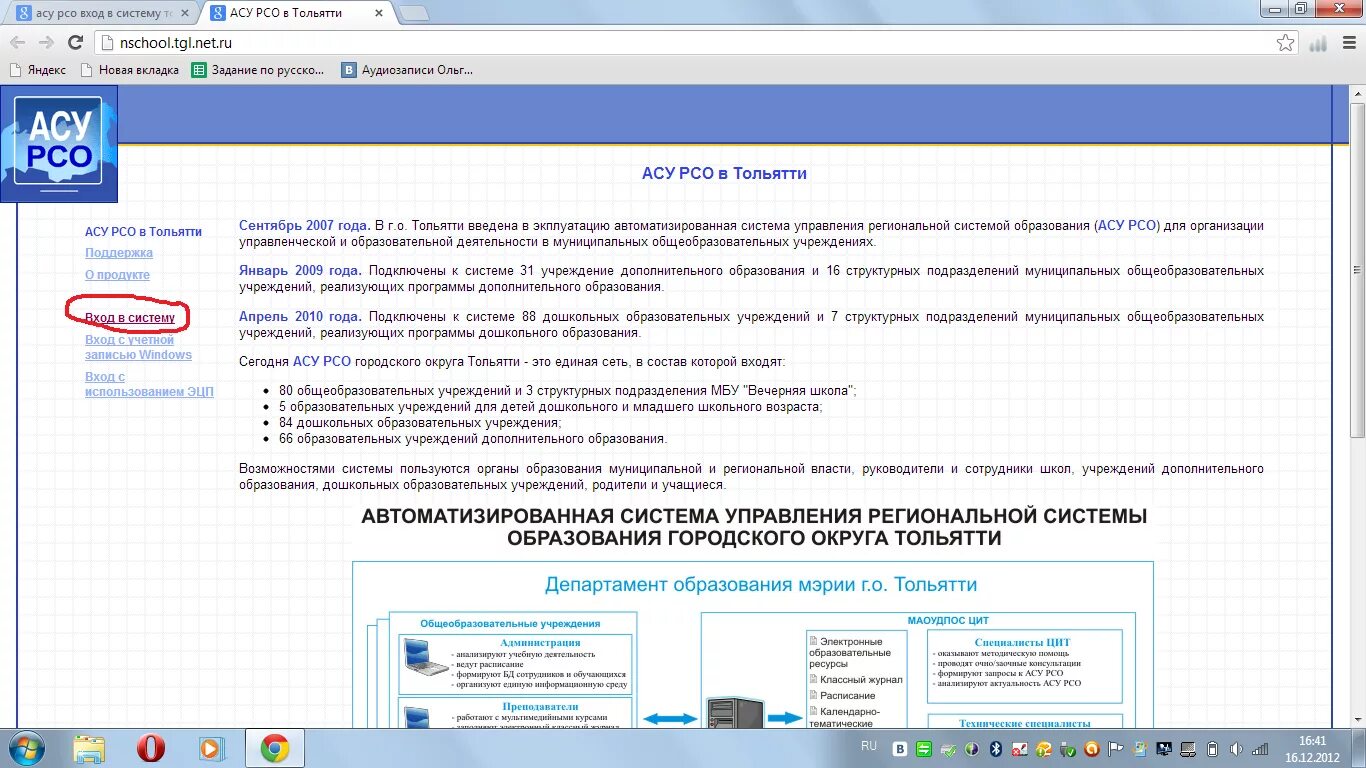Screen dimensions: 1366x768
Task: Click the page vertical scrollbar thumb
Action: pos(1357,270)
